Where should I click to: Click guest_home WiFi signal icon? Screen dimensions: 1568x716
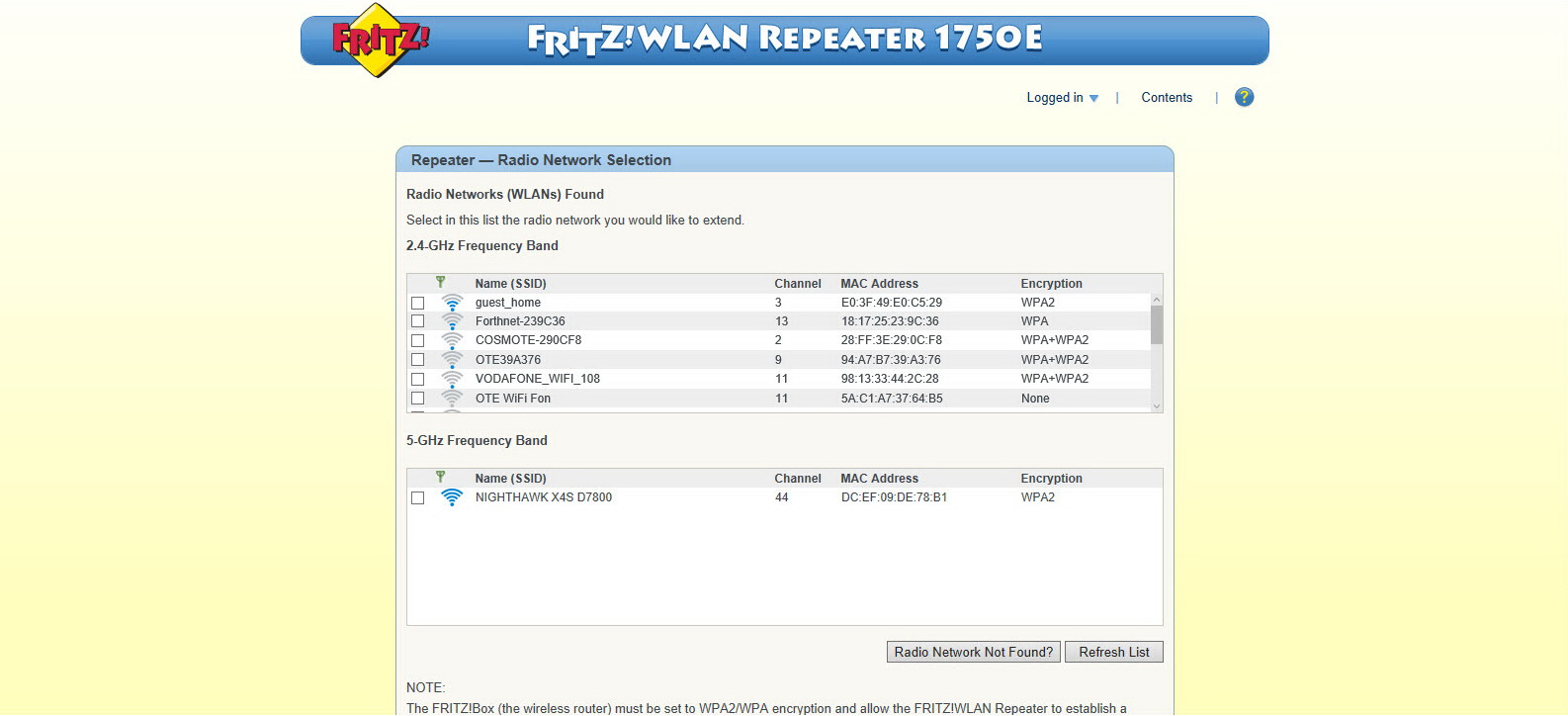[x=452, y=303]
